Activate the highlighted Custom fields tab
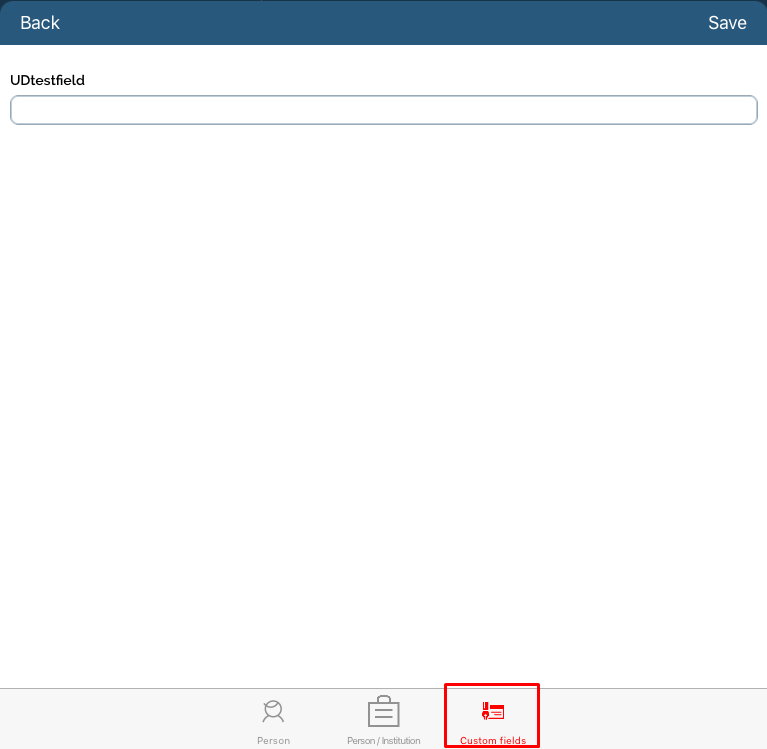Image resolution: width=767 pixels, height=749 pixels. click(x=492, y=716)
